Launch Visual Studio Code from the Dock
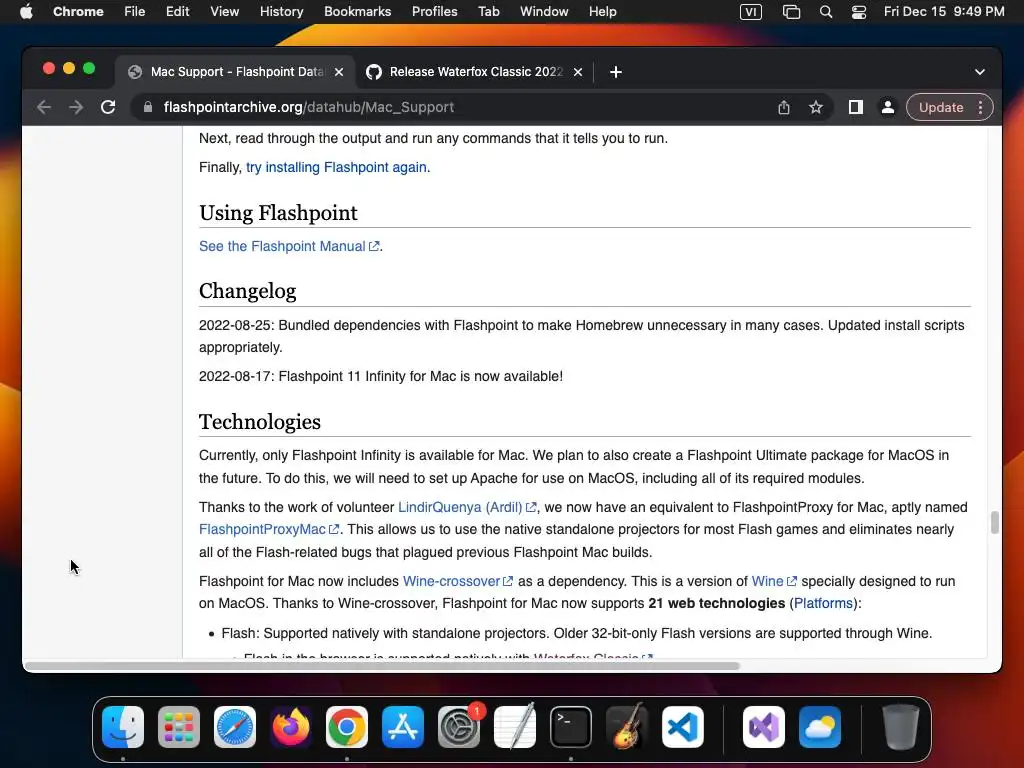 click(683, 727)
